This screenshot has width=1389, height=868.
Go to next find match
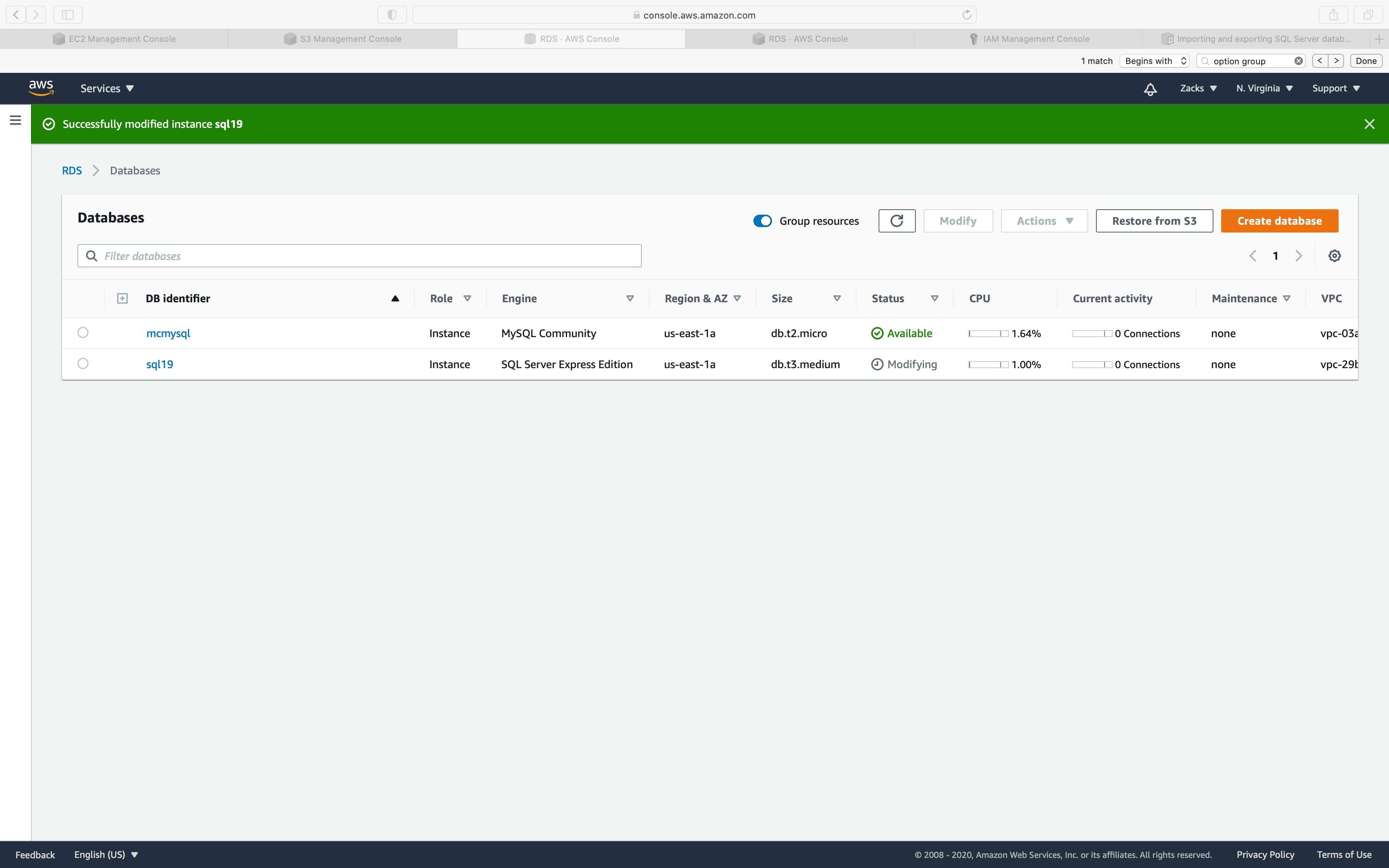pyautogui.click(x=1336, y=61)
